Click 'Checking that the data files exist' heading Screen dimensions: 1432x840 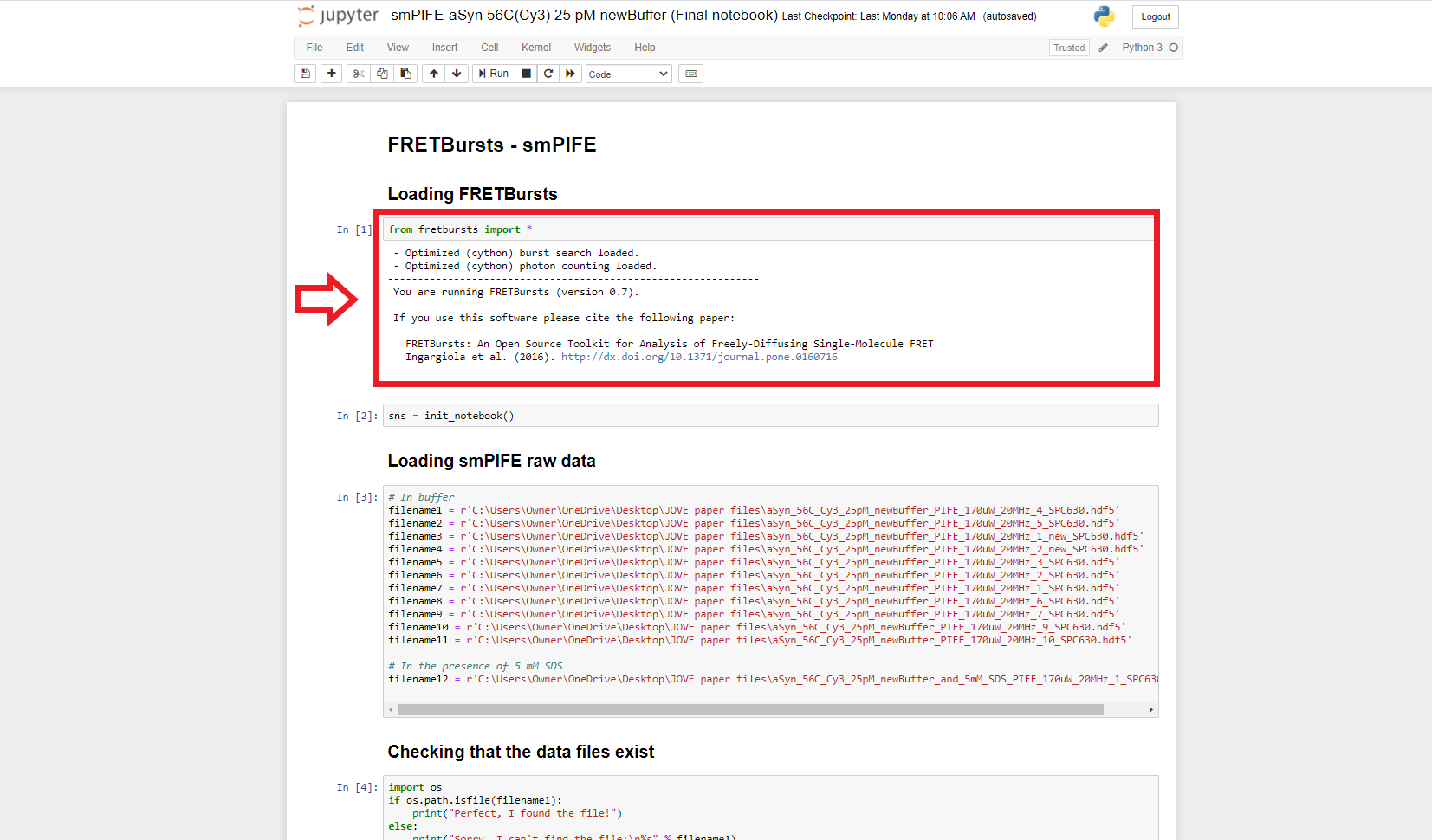(x=521, y=752)
